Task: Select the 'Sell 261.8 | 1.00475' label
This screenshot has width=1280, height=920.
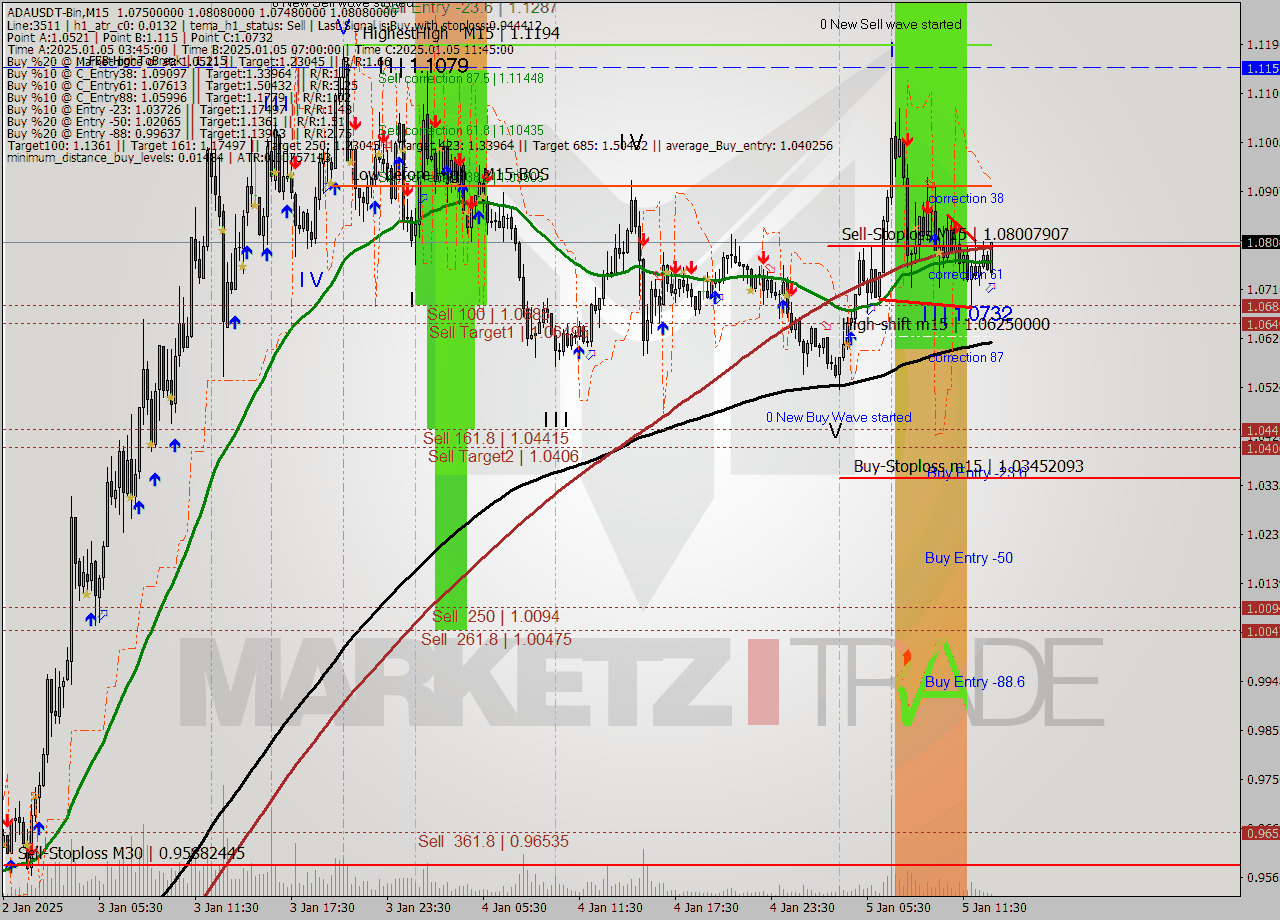Action: click(496, 639)
